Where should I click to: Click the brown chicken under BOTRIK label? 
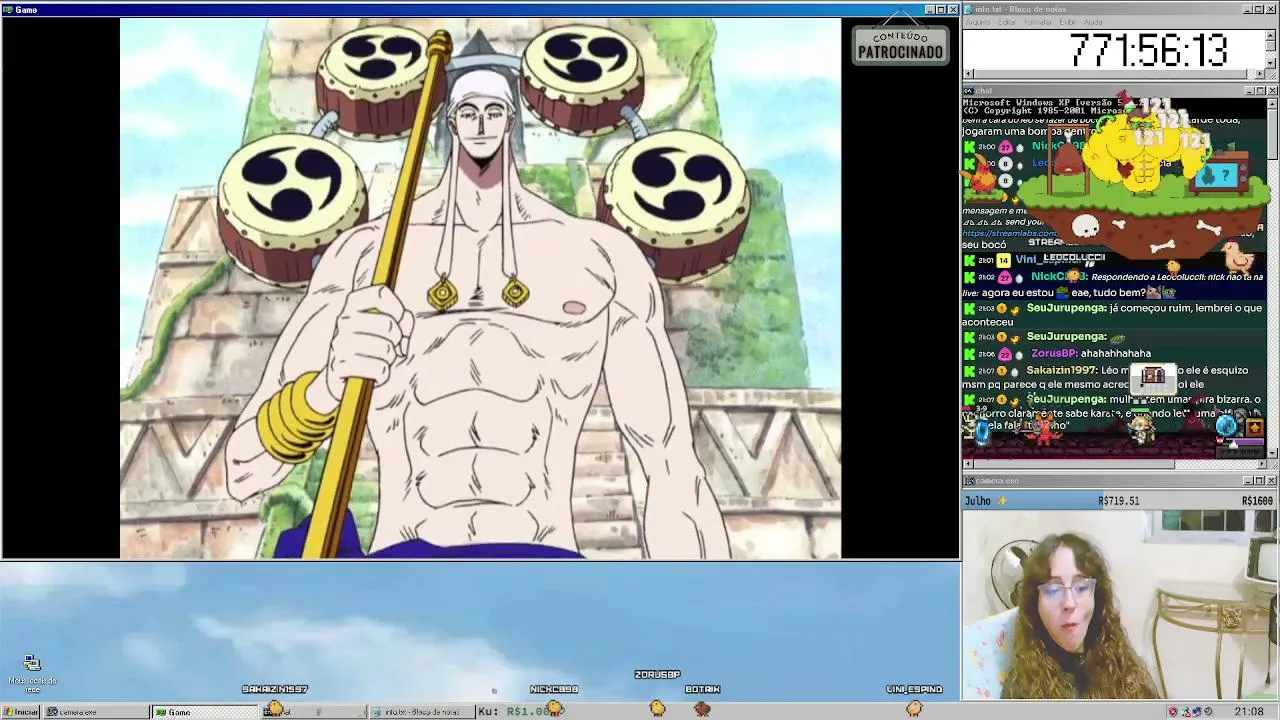pos(702,708)
